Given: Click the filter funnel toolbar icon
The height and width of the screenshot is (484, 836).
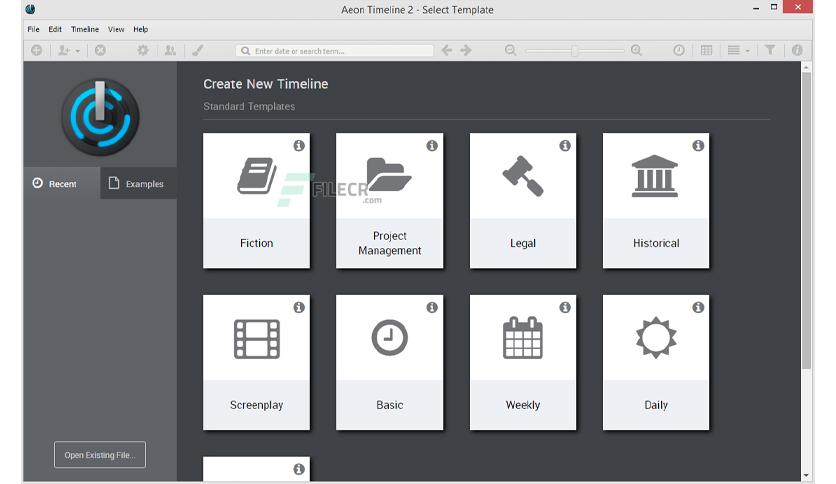Looking at the screenshot, I should (x=770, y=50).
